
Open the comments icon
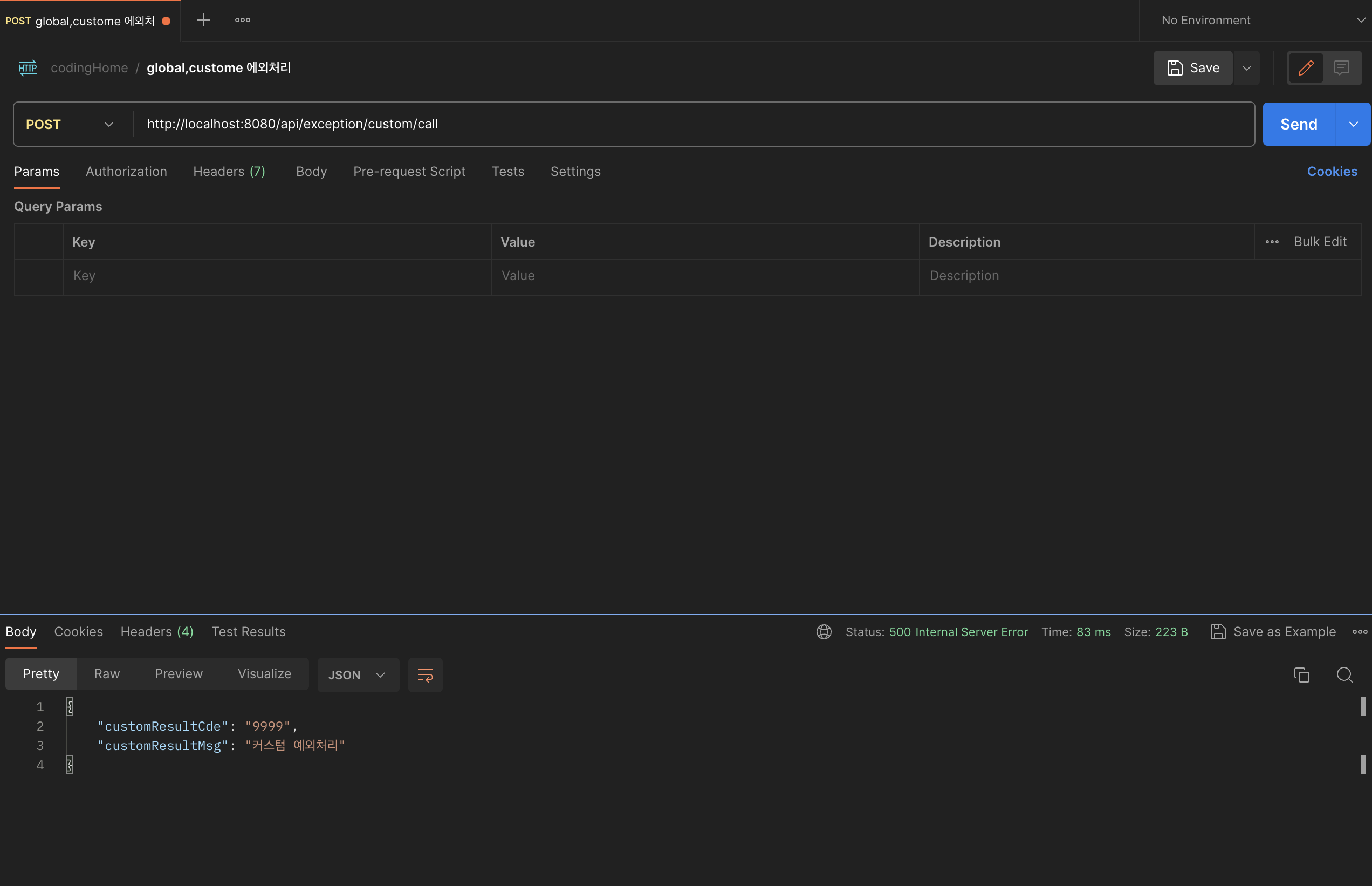click(x=1341, y=68)
